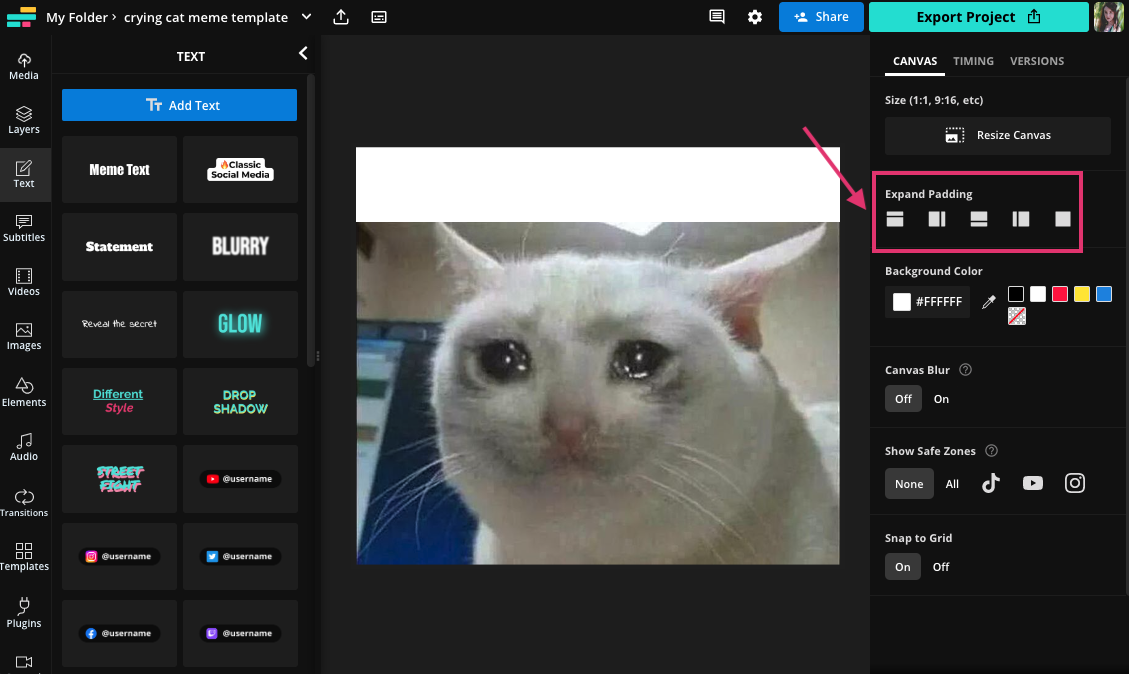Click Show Safe Zones help icon

point(991,451)
